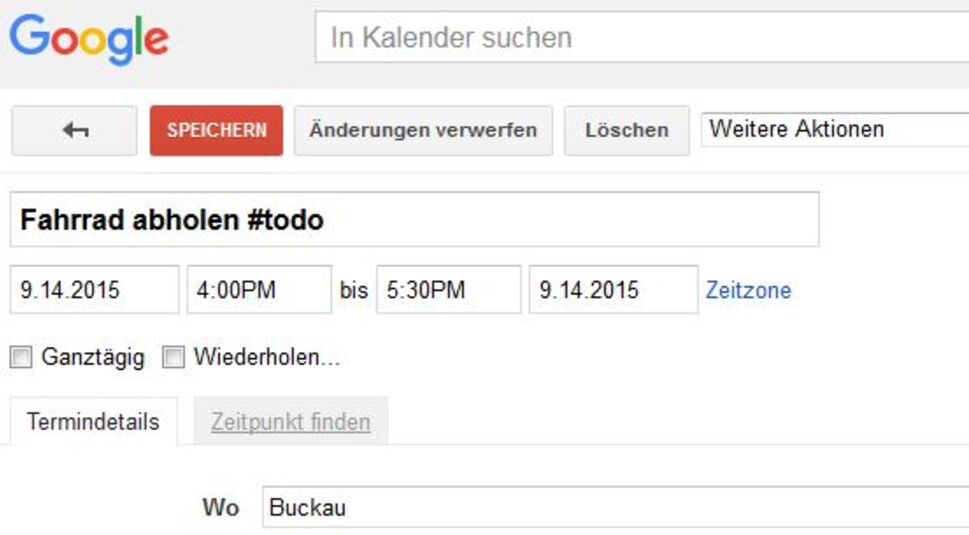The height and width of the screenshot is (535, 969).
Task: Go back using the arrow button
Action: click(x=74, y=131)
